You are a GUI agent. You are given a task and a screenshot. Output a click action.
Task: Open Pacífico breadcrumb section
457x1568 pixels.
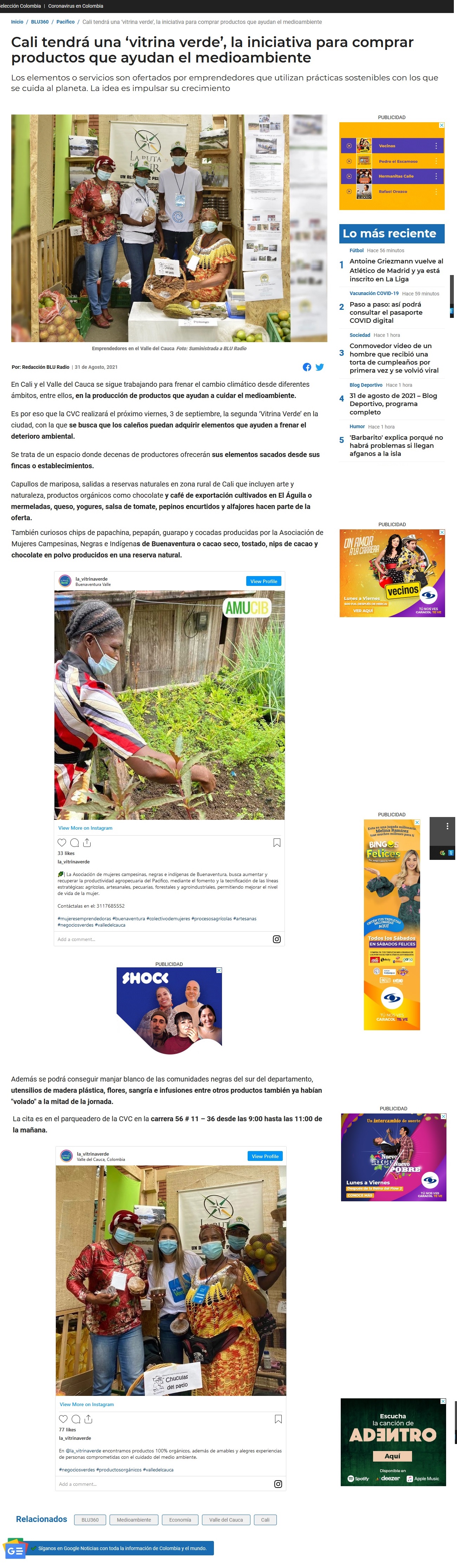click(x=66, y=22)
